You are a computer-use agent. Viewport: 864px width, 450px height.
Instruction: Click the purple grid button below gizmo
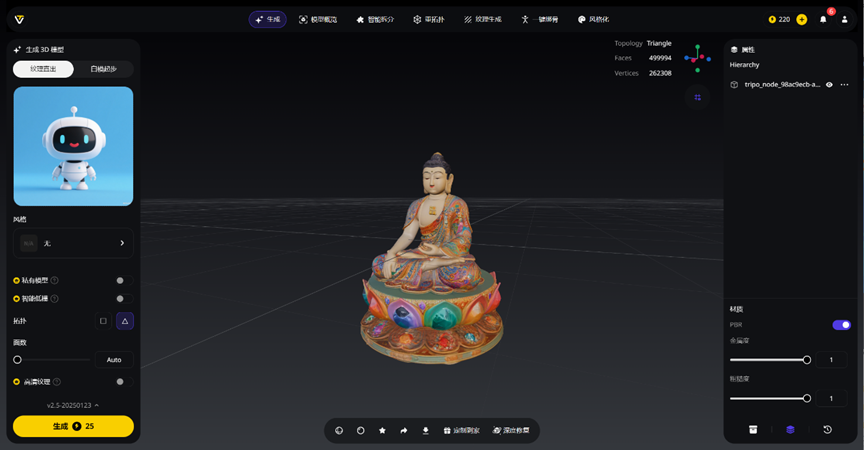tap(698, 97)
